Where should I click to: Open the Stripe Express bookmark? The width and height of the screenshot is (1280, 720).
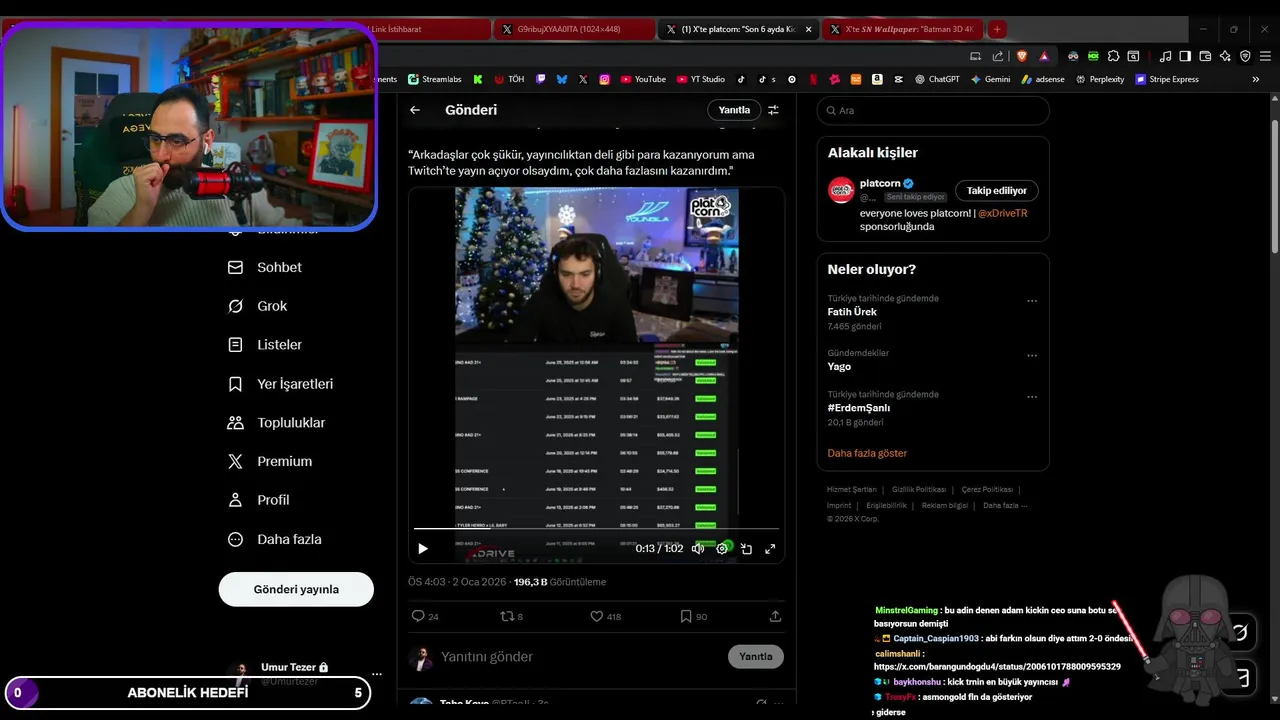1167,79
